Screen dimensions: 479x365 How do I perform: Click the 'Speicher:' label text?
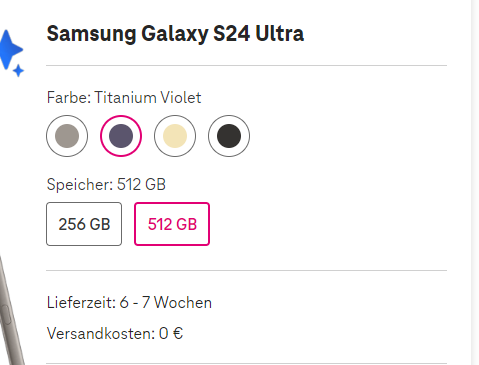pyautogui.click(x=80, y=185)
